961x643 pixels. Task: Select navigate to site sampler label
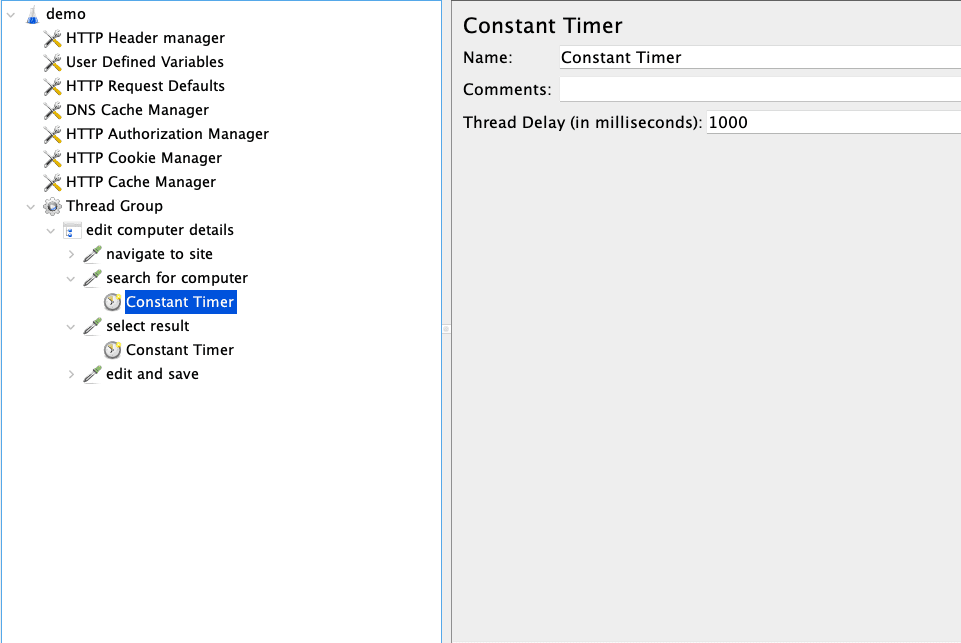[159, 254]
